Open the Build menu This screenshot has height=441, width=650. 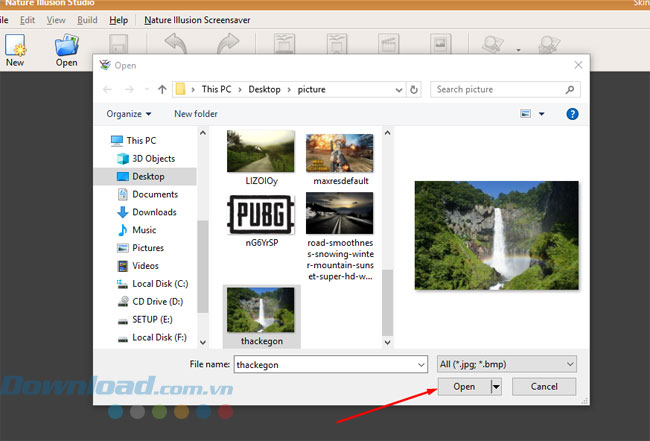87,19
